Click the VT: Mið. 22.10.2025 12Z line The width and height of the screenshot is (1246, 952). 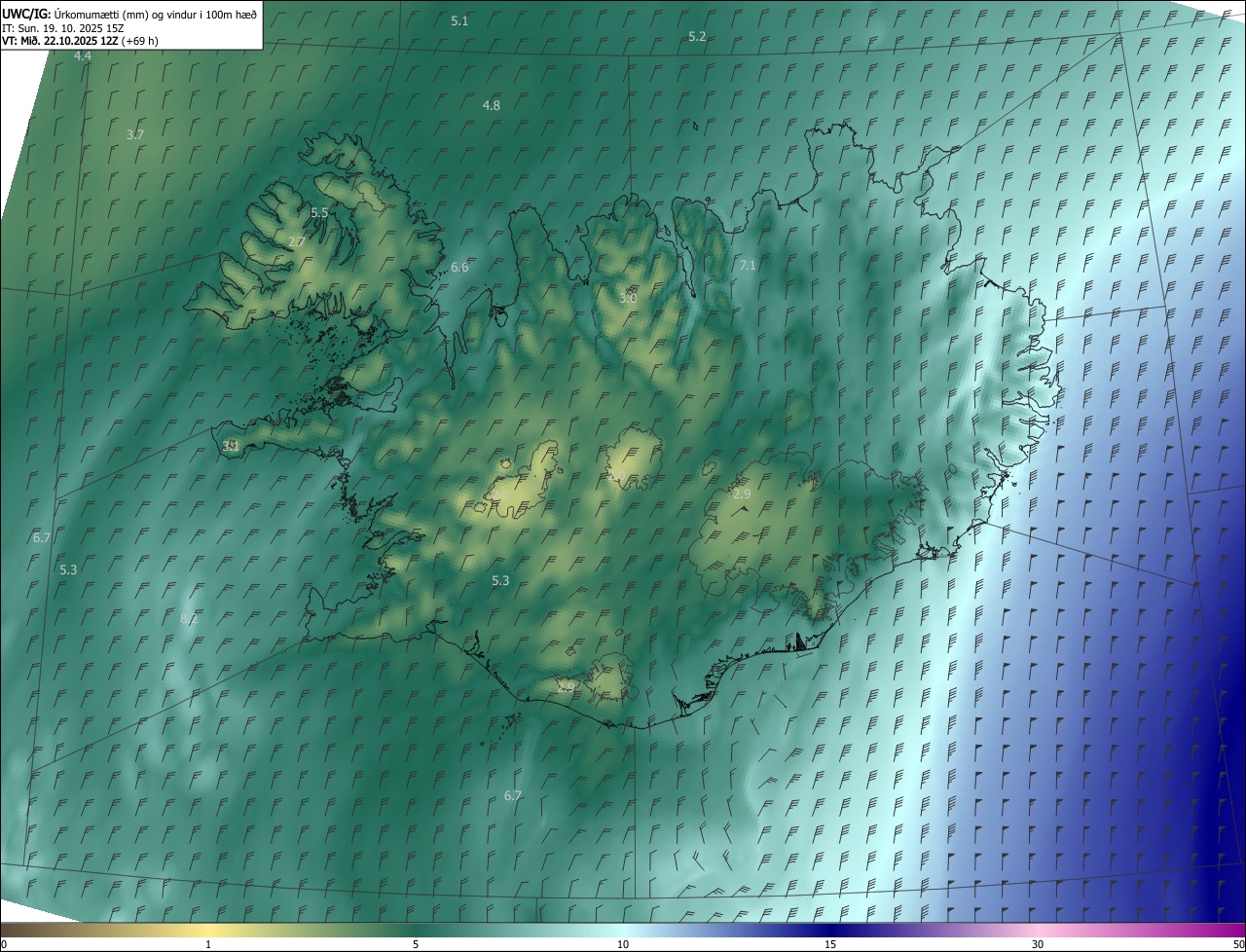tap(80, 41)
